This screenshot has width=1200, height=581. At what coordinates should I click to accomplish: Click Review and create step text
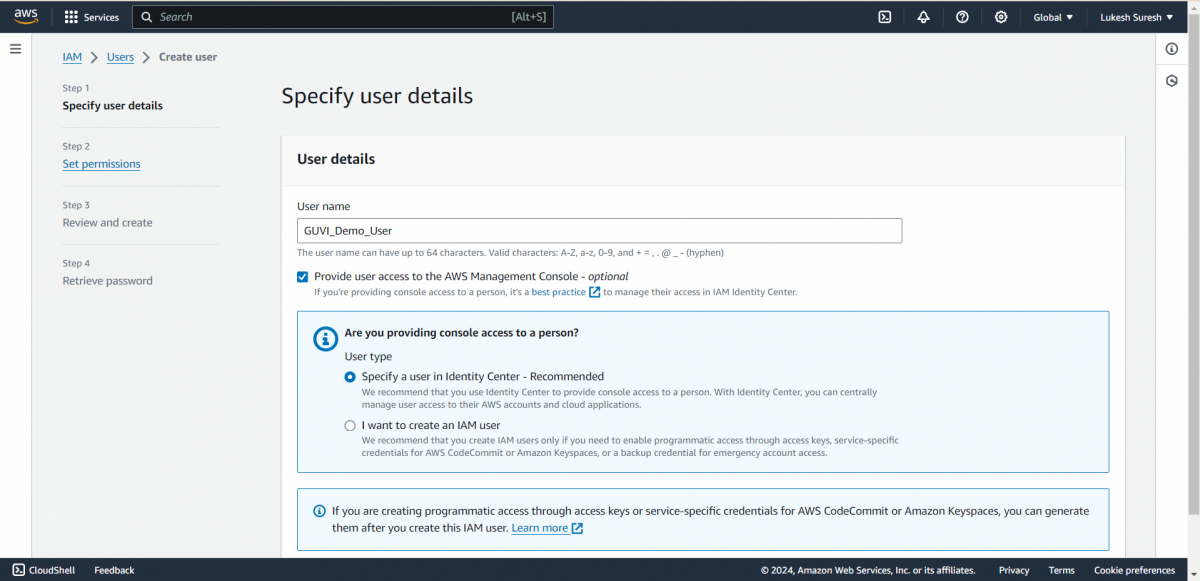(107, 223)
